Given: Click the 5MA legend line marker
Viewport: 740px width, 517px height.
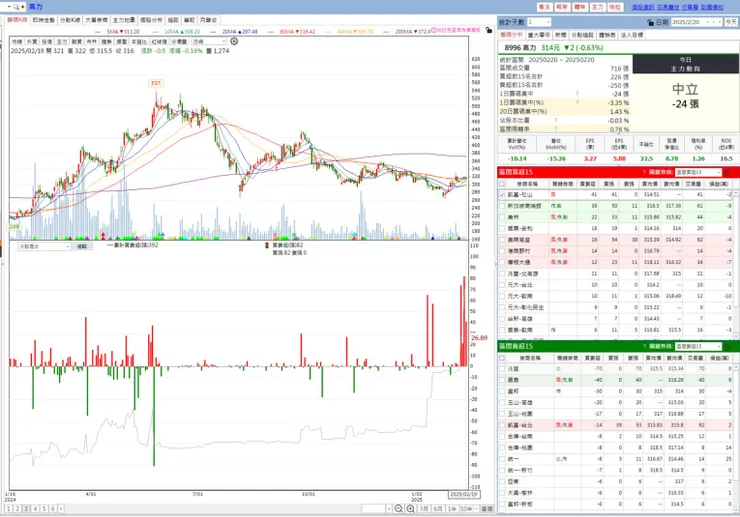Looking at the screenshot, I should click(98, 32).
